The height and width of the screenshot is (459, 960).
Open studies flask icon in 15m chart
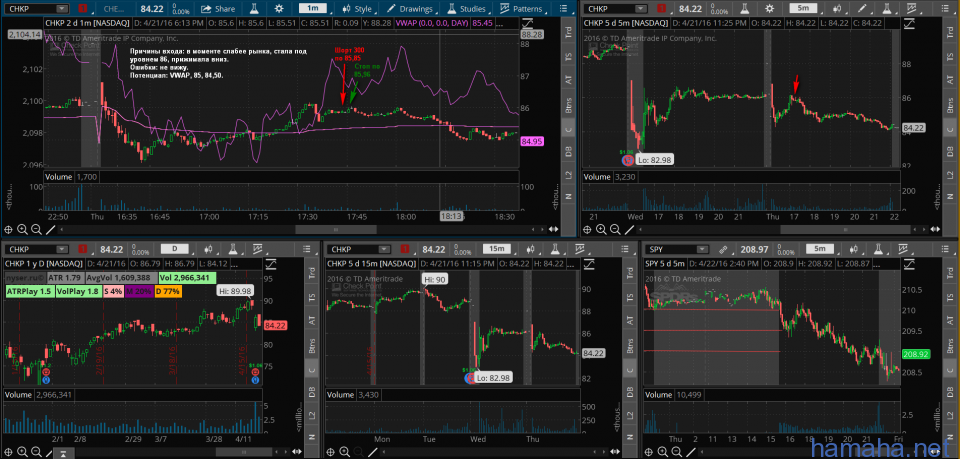[555, 249]
